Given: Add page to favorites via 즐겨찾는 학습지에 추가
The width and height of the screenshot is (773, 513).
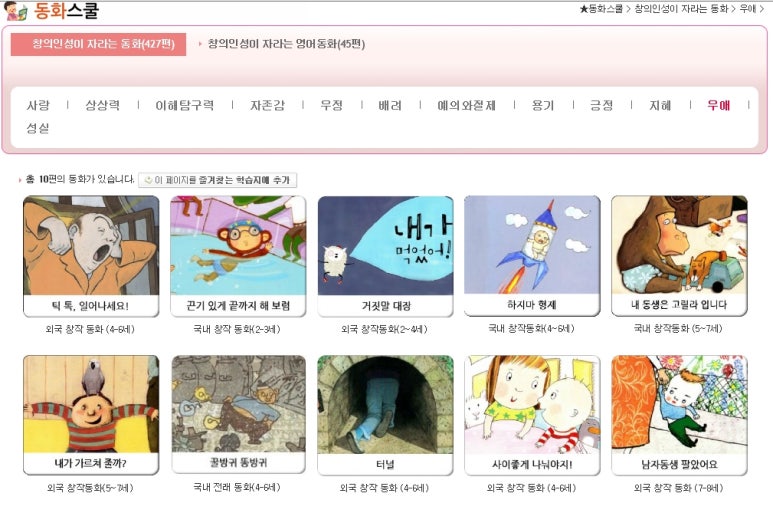Looking at the screenshot, I should pyautogui.click(x=217, y=180).
